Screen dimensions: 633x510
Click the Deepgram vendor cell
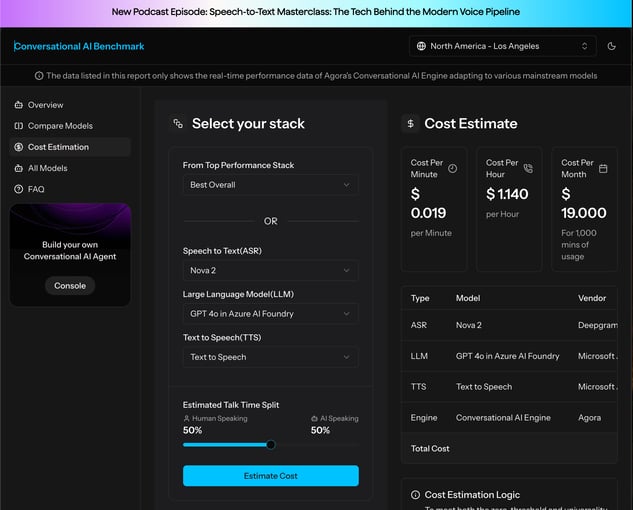pos(597,325)
